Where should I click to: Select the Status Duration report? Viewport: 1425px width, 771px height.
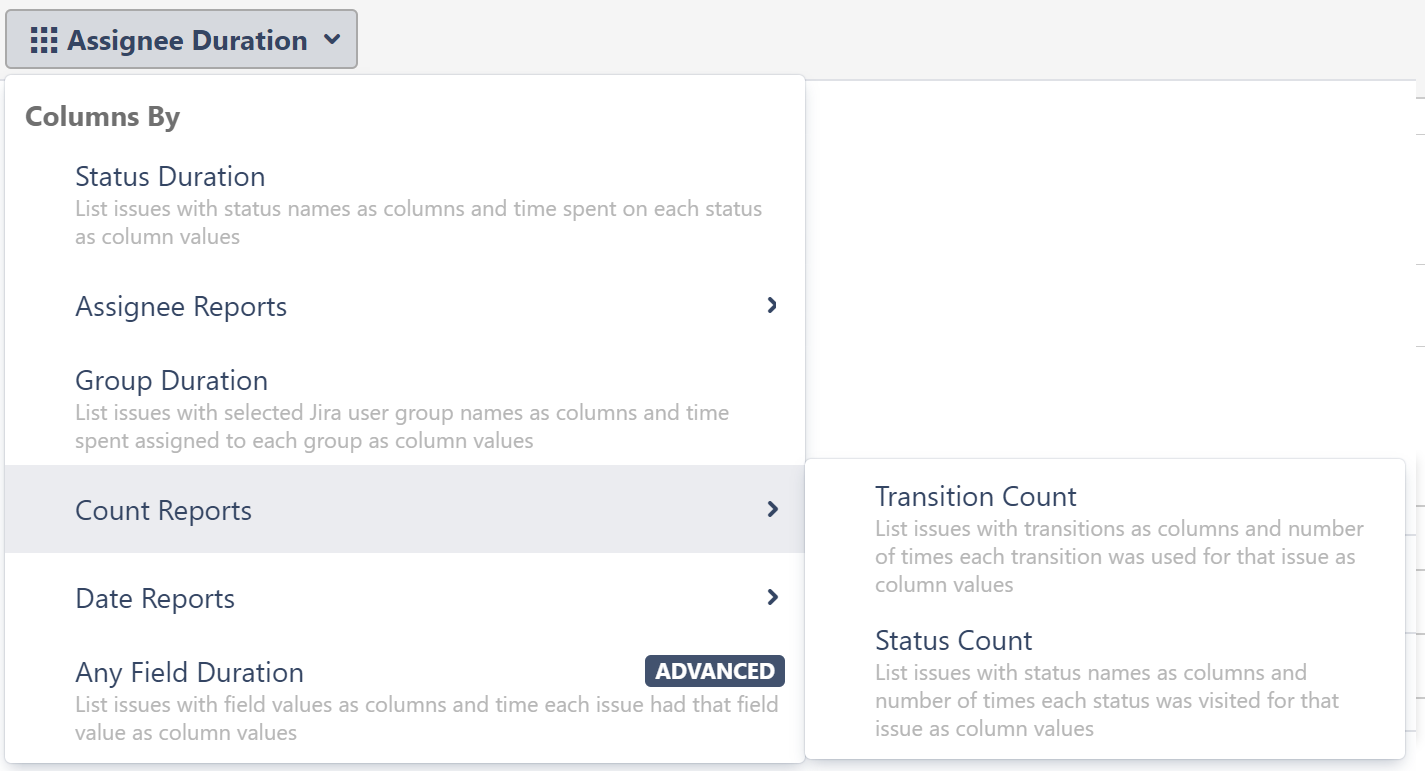[169, 177]
